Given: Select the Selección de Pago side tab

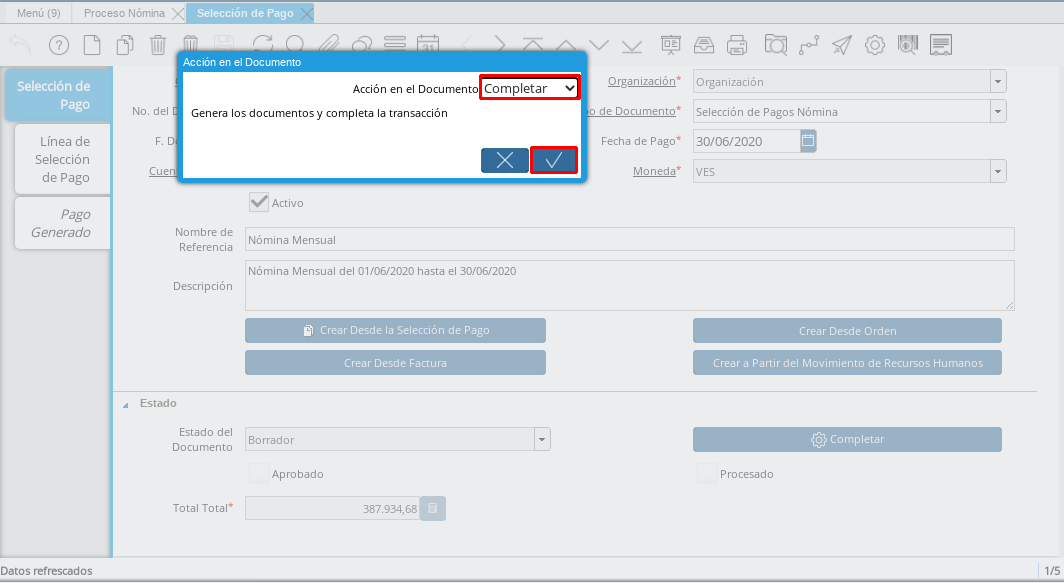Looking at the screenshot, I should point(58,95).
